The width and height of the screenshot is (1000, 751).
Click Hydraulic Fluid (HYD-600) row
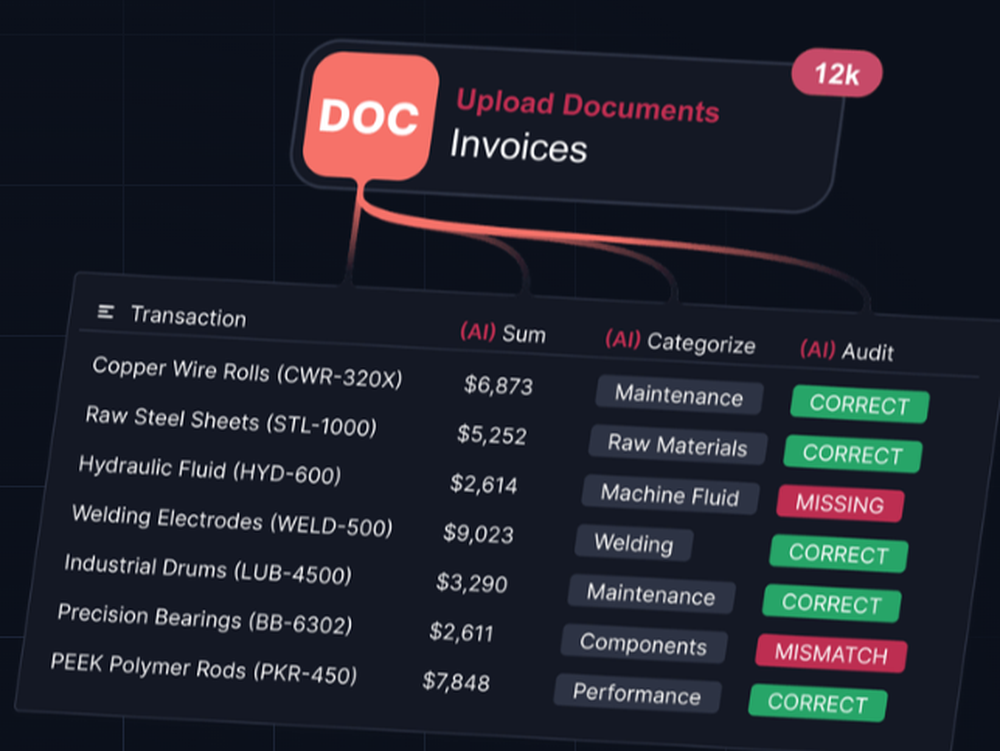tap(209, 470)
